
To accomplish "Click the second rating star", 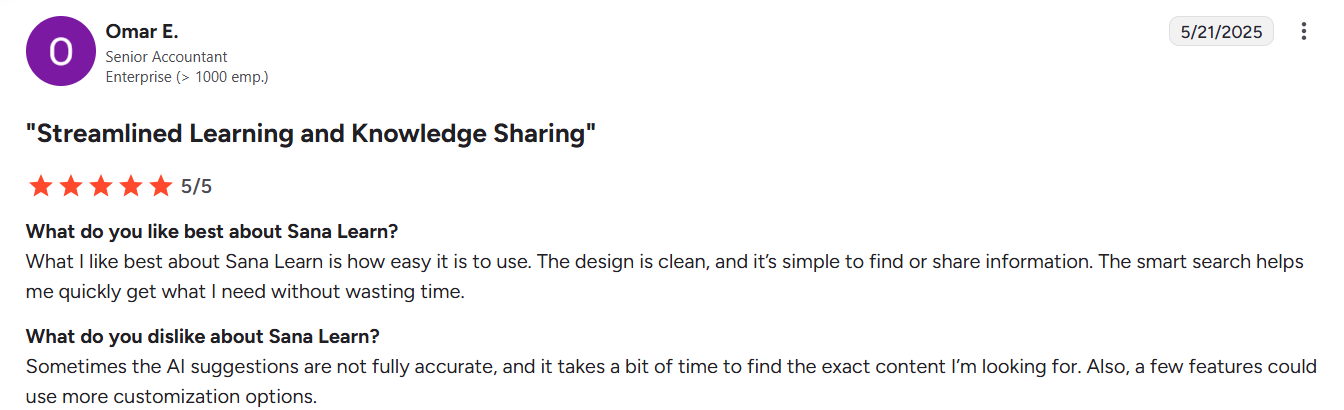I will coord(70,186).
